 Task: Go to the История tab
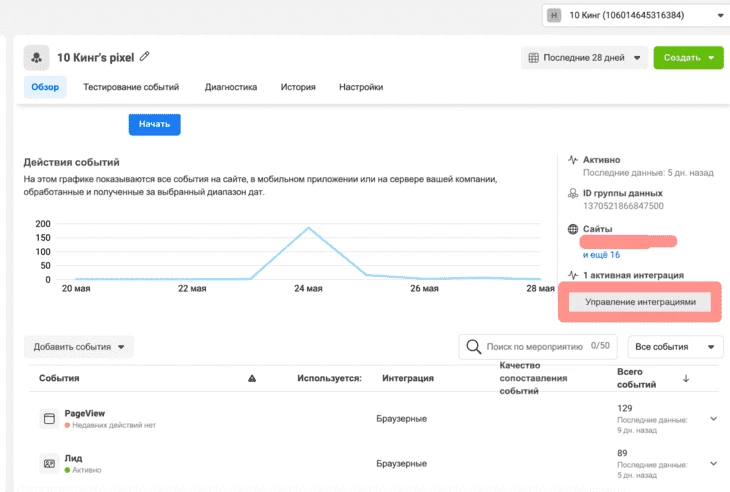(x=298, y=87)
